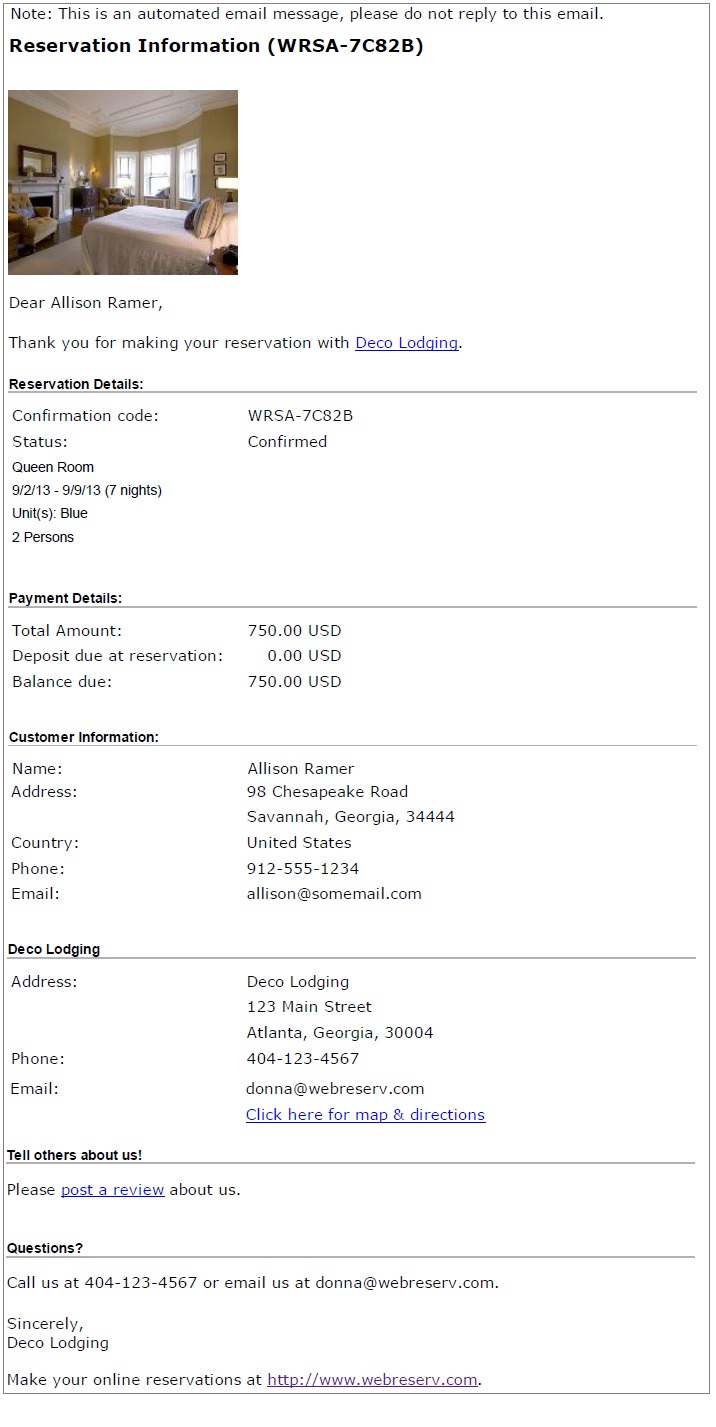The width and height of the screenshot is (716, 1427).
Task: Click the Queen Room text
Action: (53, 467)
